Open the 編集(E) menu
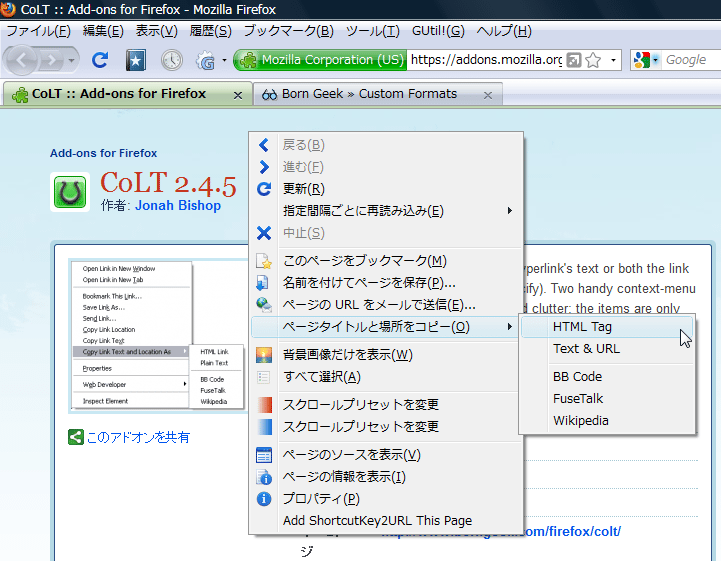The image size is (721, 561). (x=103, y=31)
